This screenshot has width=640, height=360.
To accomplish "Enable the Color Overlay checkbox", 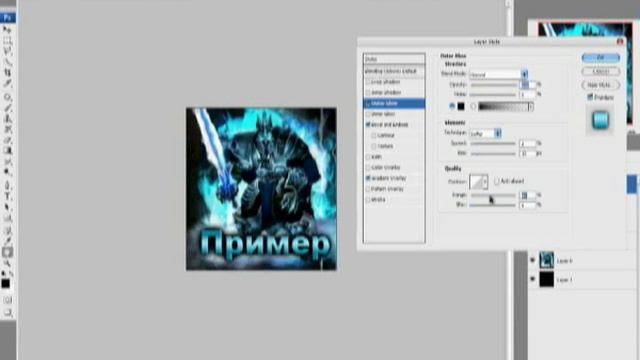I will (x=368, y=167).
